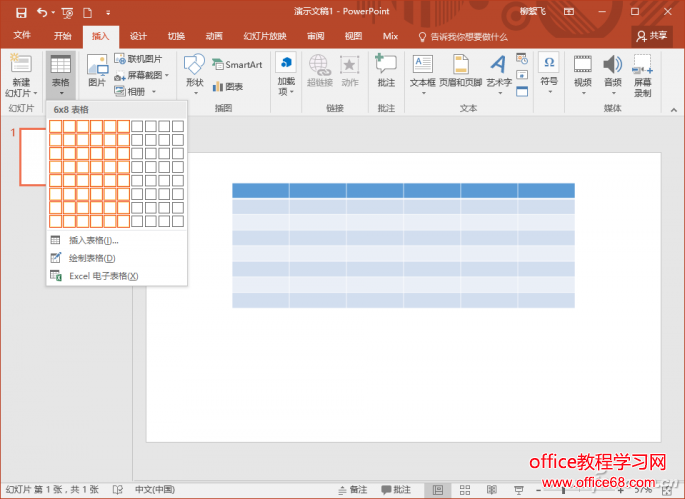This screenshot has height=499, width=685.
Task: Open the 批注 comment tool in ribbon
Action: pyautogui.click(x=386, y=72)
